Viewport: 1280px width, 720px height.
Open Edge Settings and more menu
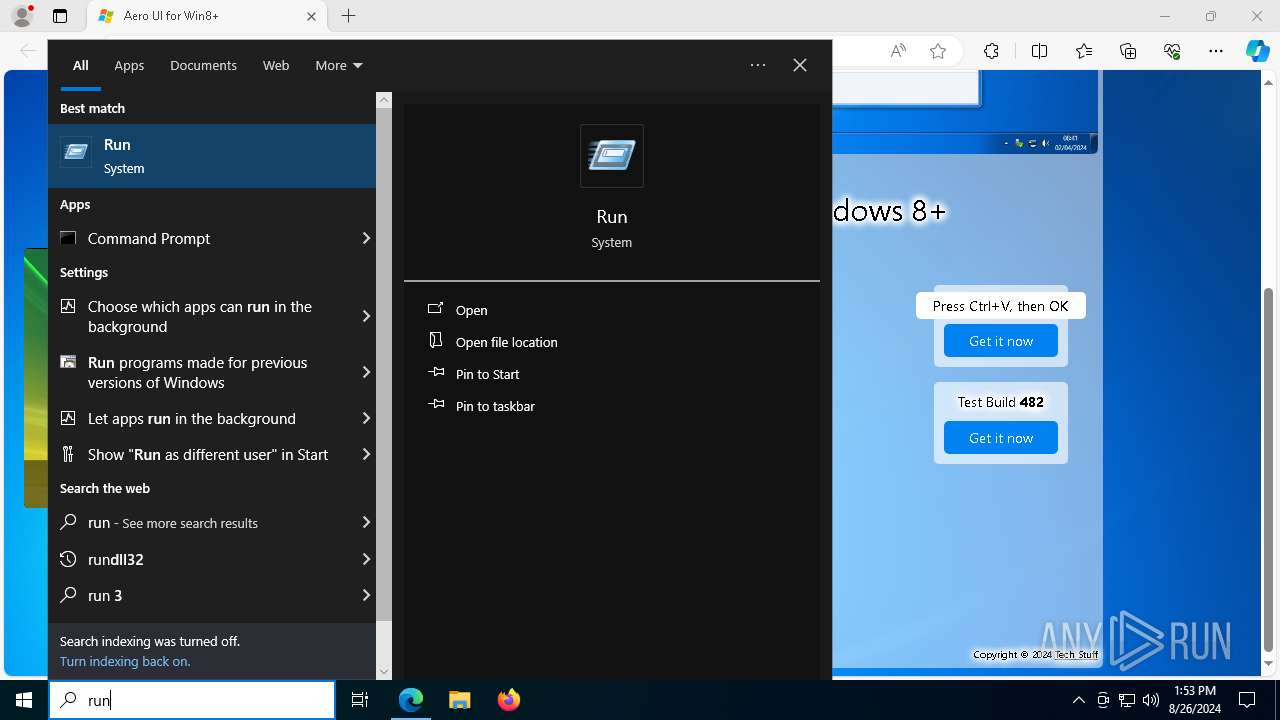pos(1216,52)
